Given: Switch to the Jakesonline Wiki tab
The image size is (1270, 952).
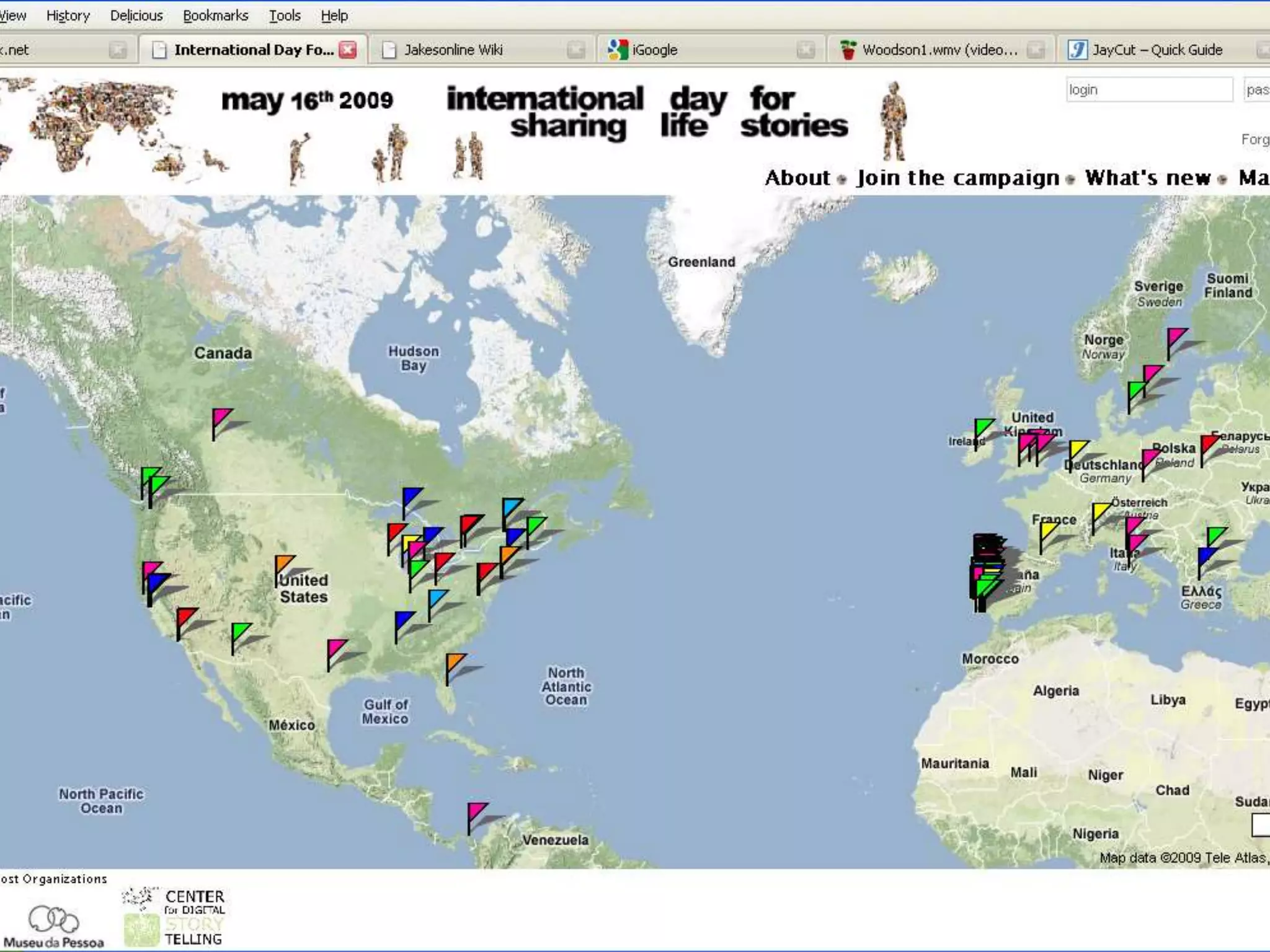Looking at the screenshot, I should [453, 50].
